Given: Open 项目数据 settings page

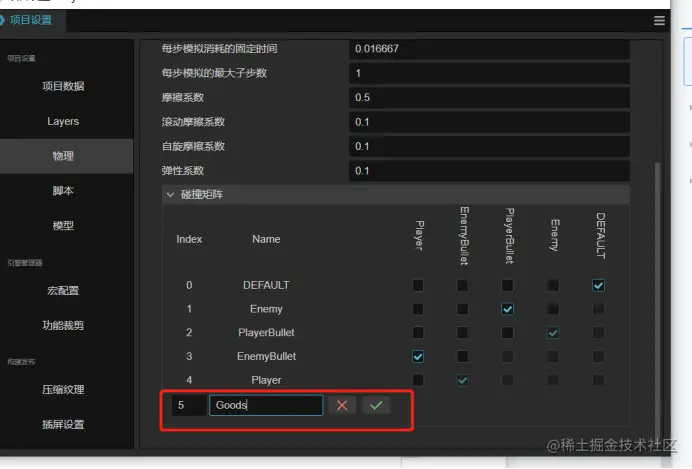Looking at the screenshot, I should point(63,86).
